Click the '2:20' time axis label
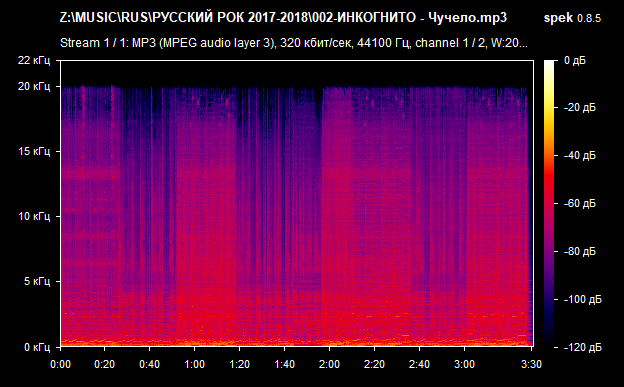This screenshot has width=624, height=387. 374,364
